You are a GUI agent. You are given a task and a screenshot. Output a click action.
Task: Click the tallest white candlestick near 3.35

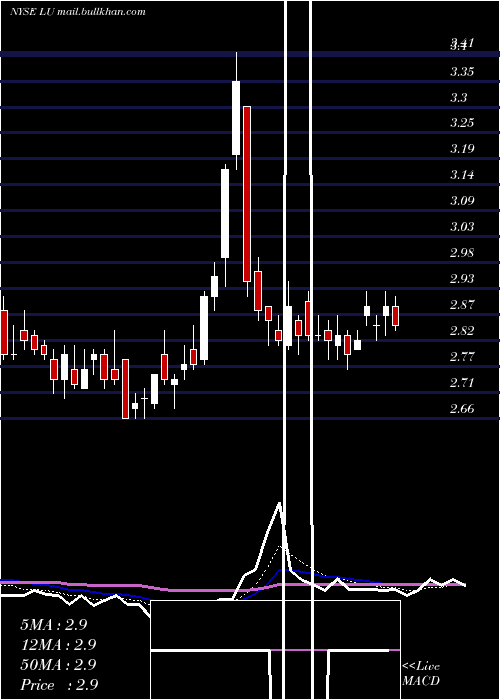[236, 118]
